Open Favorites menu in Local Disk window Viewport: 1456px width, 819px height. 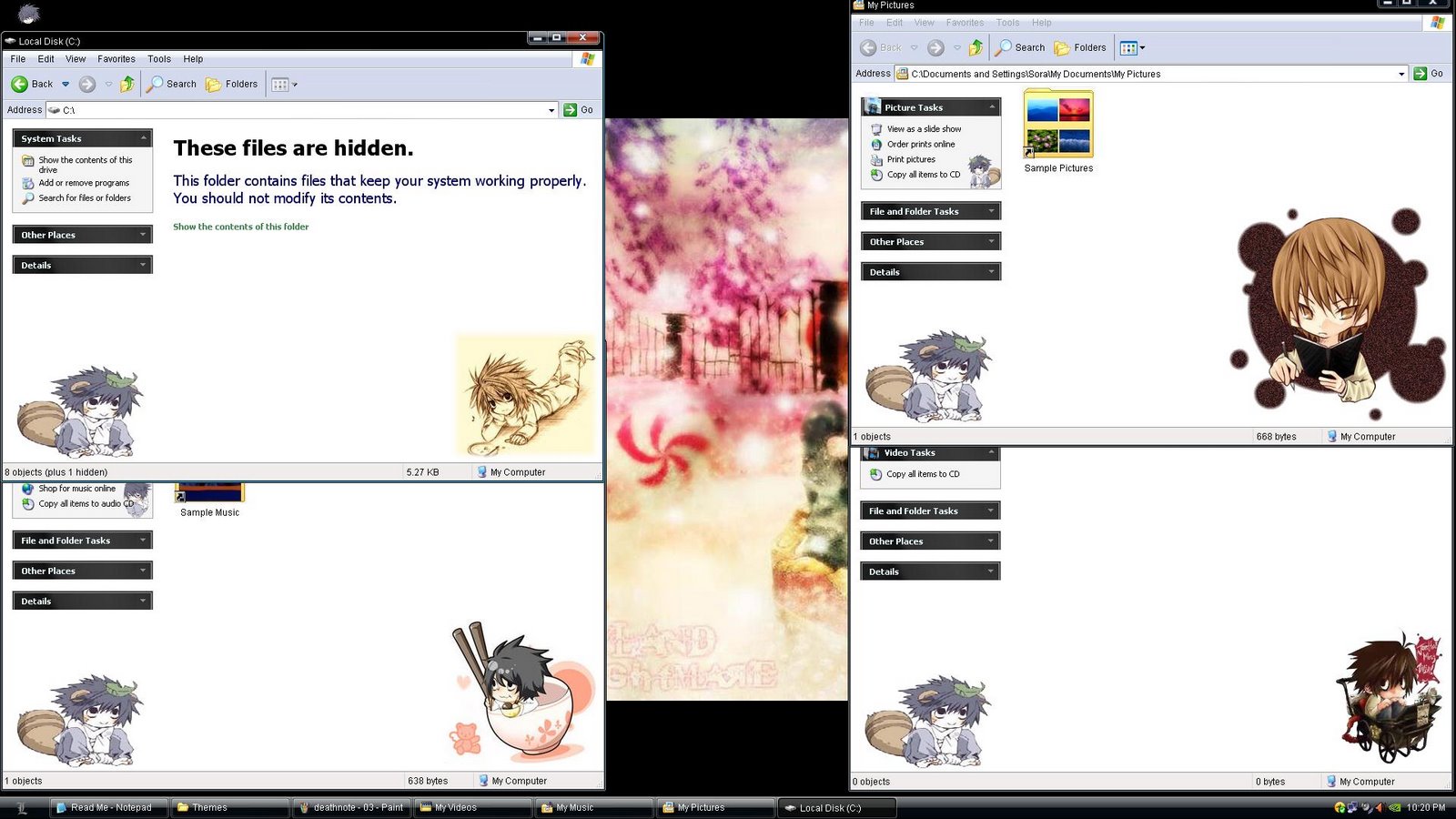pos(116,59)
